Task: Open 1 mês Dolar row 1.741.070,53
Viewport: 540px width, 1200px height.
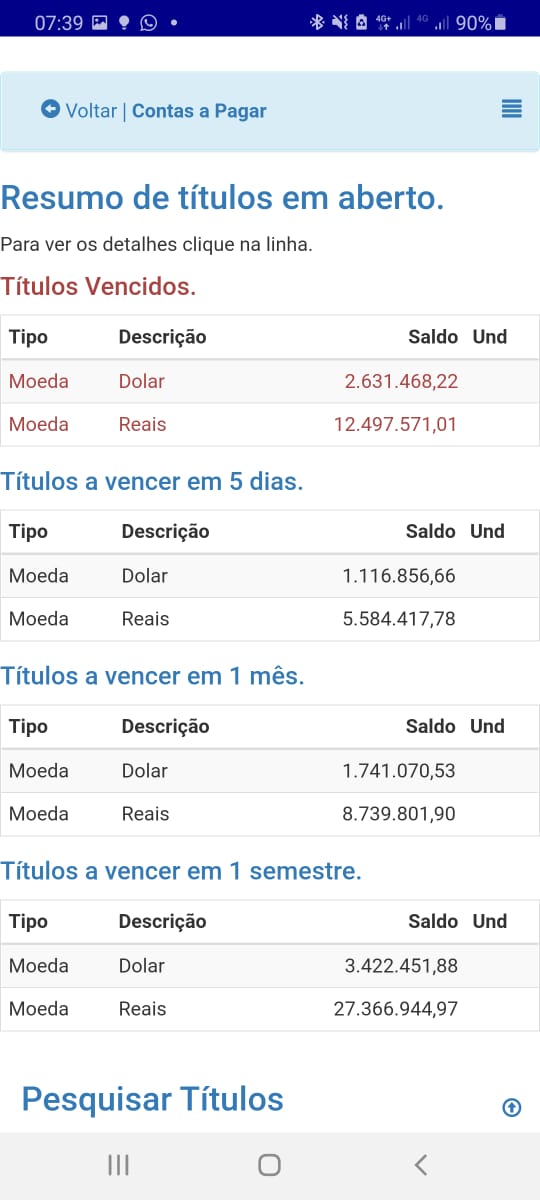Action: tap(270, 771)
